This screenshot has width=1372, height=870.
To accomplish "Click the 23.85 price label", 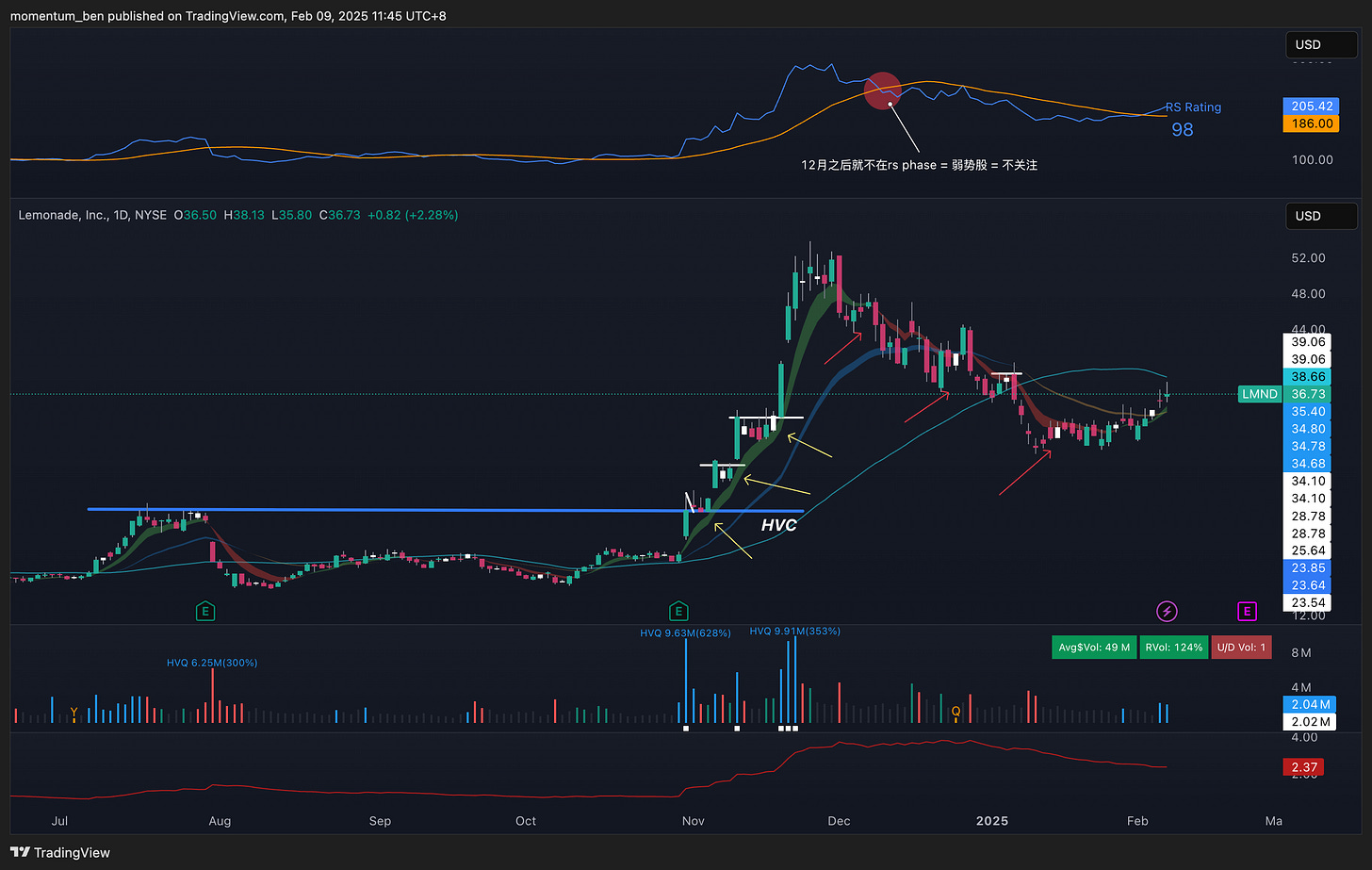I will tap(1308, 568).
